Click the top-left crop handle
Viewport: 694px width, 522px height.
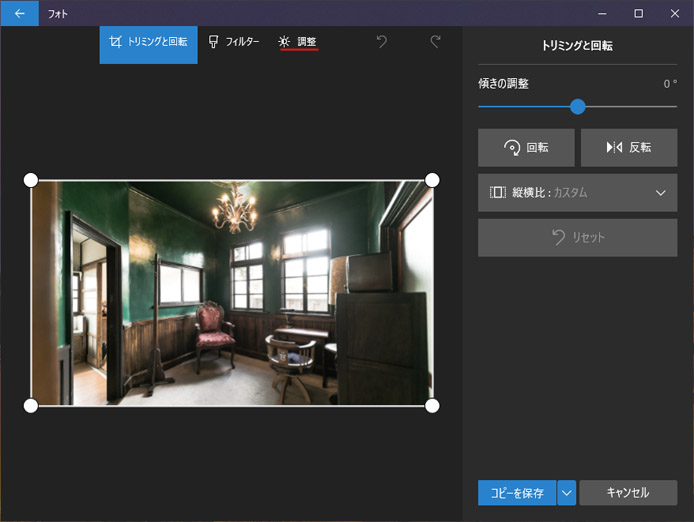(x=31, y=180)
